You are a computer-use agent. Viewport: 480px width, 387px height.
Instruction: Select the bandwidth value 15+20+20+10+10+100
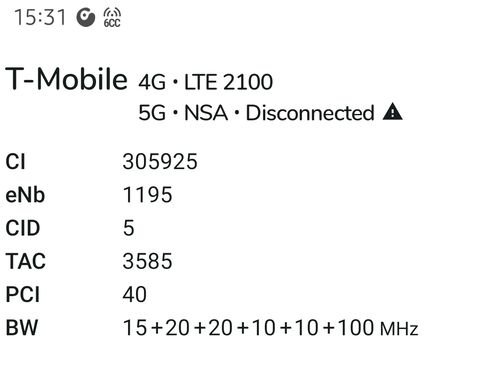(249, 327)
